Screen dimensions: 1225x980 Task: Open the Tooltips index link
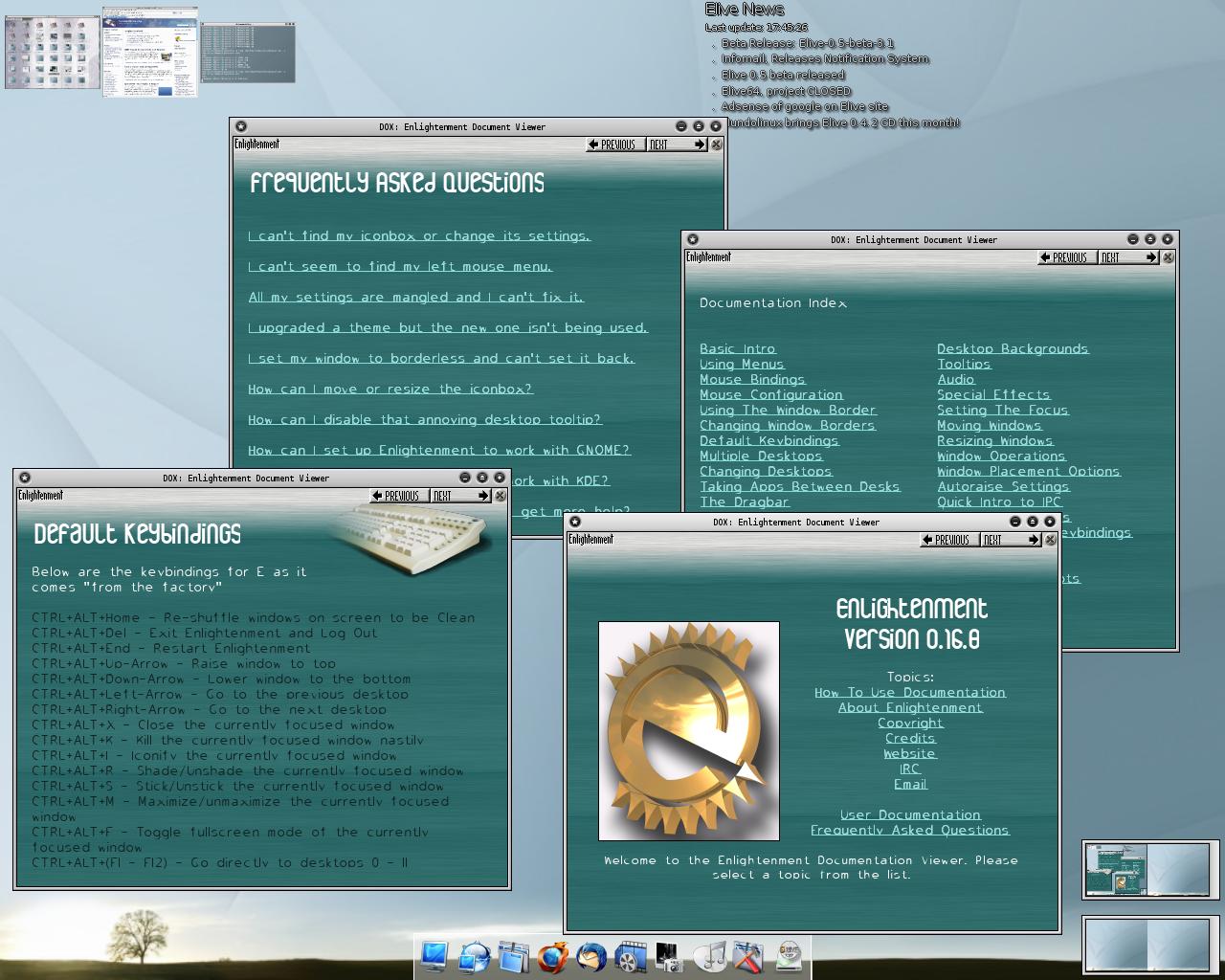[965, 365]
